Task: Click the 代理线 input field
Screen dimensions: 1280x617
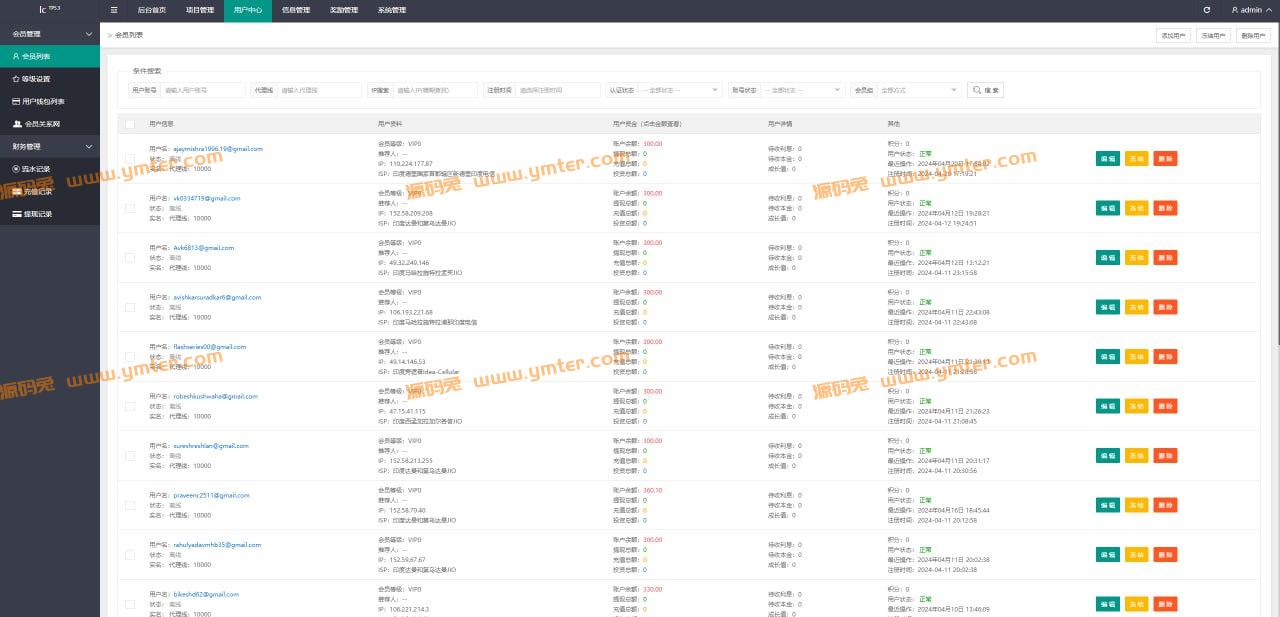Action: [x=319, y=90]
